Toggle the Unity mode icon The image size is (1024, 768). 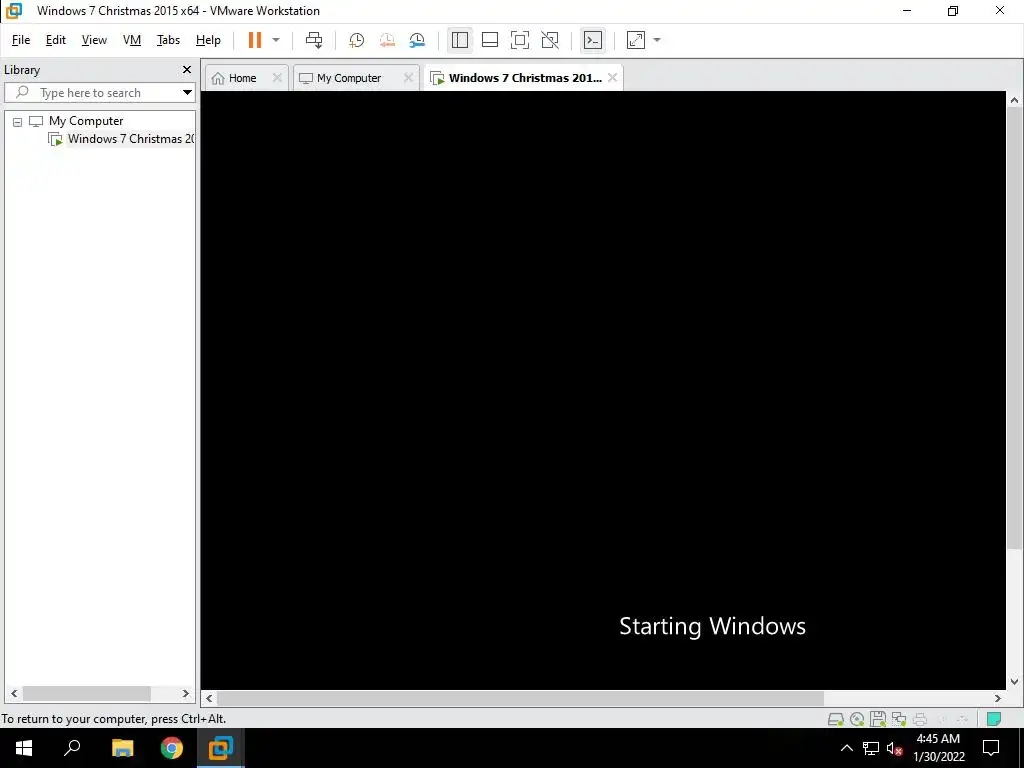click(550, 40)
